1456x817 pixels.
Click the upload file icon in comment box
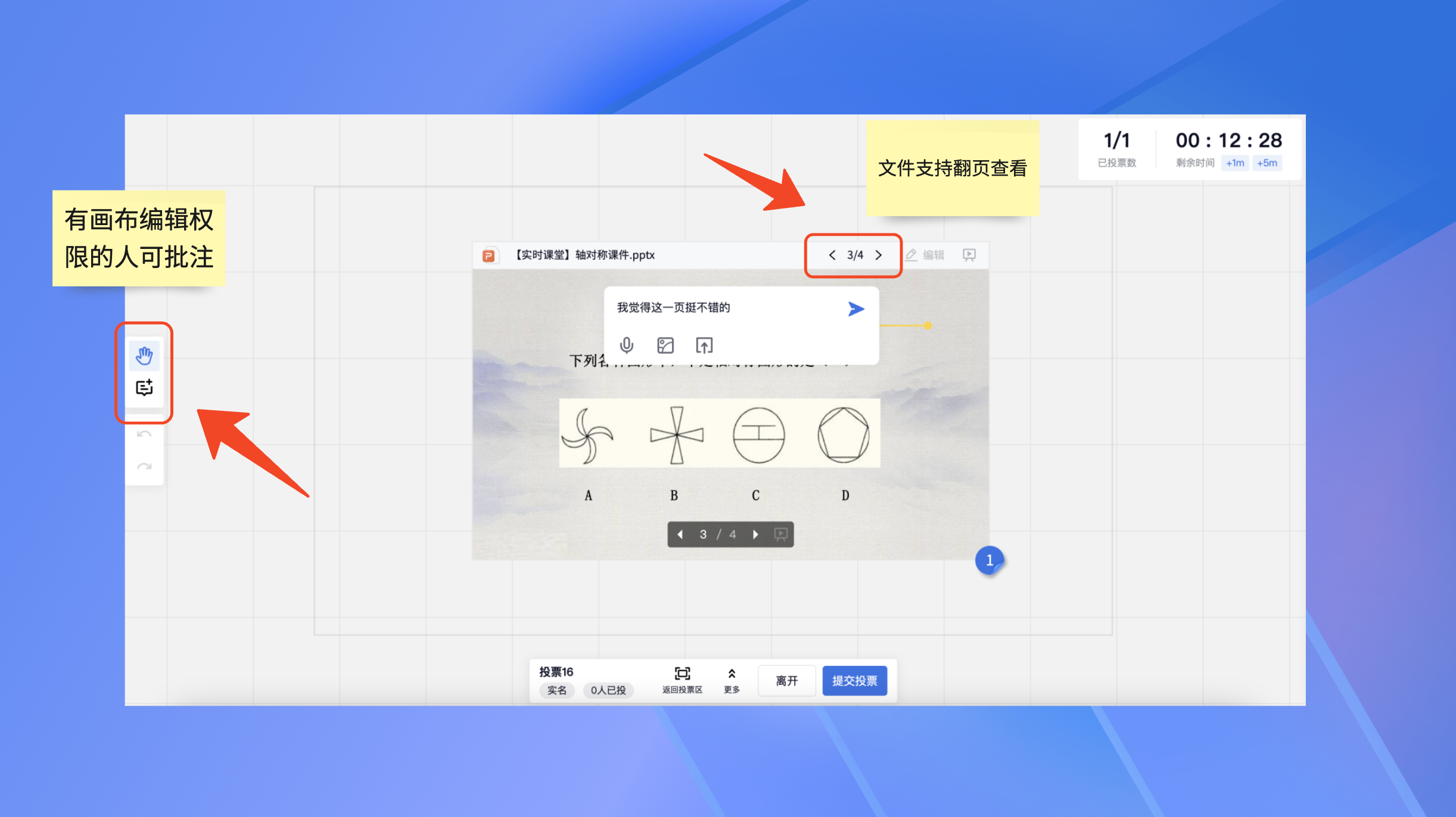704,345
